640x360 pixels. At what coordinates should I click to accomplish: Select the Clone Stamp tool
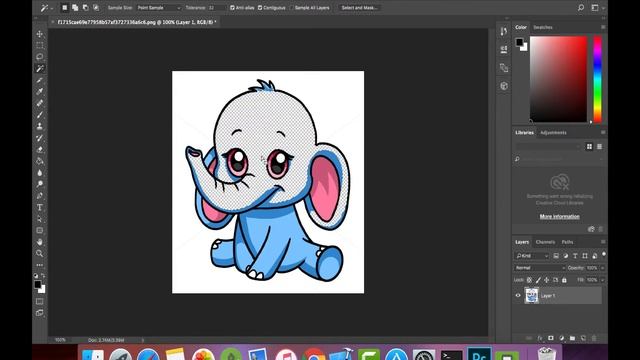coord(40,126)
